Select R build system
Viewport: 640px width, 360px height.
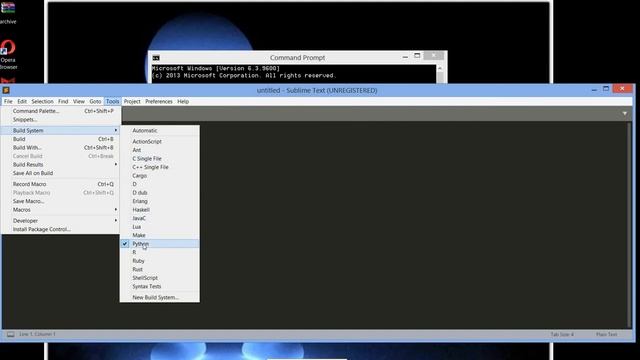tap(160, 252)
